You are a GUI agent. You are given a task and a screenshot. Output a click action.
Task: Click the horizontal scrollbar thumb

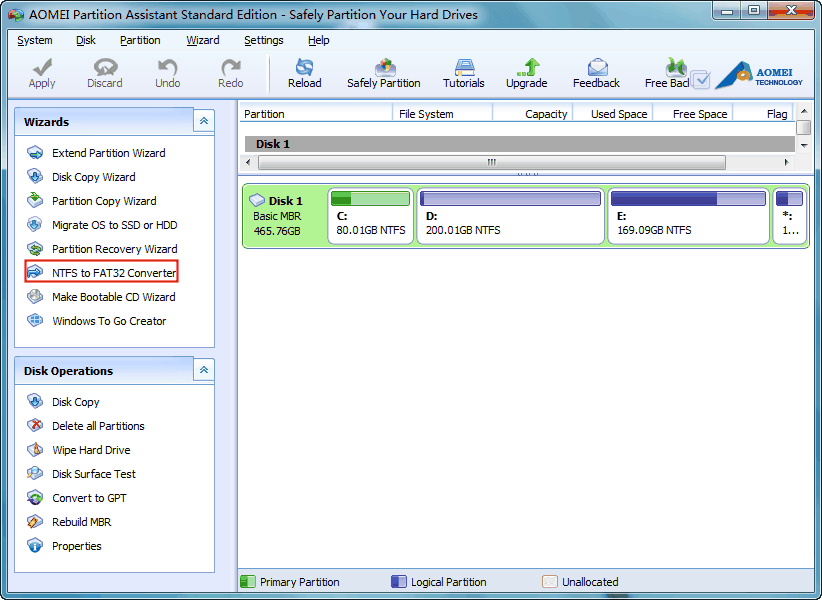[x=492, y=162]
